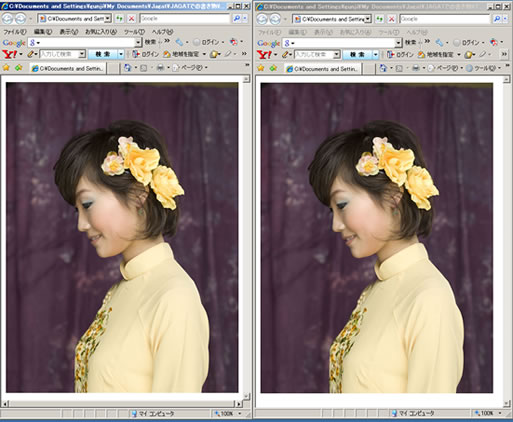Open address bar dropdown in right window

pos(368,19)
